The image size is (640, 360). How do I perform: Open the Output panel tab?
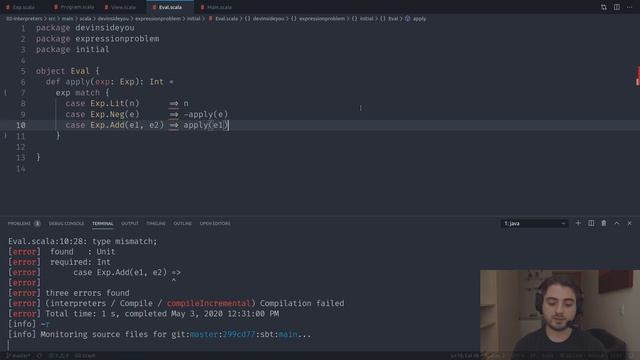tap(130, 223)
